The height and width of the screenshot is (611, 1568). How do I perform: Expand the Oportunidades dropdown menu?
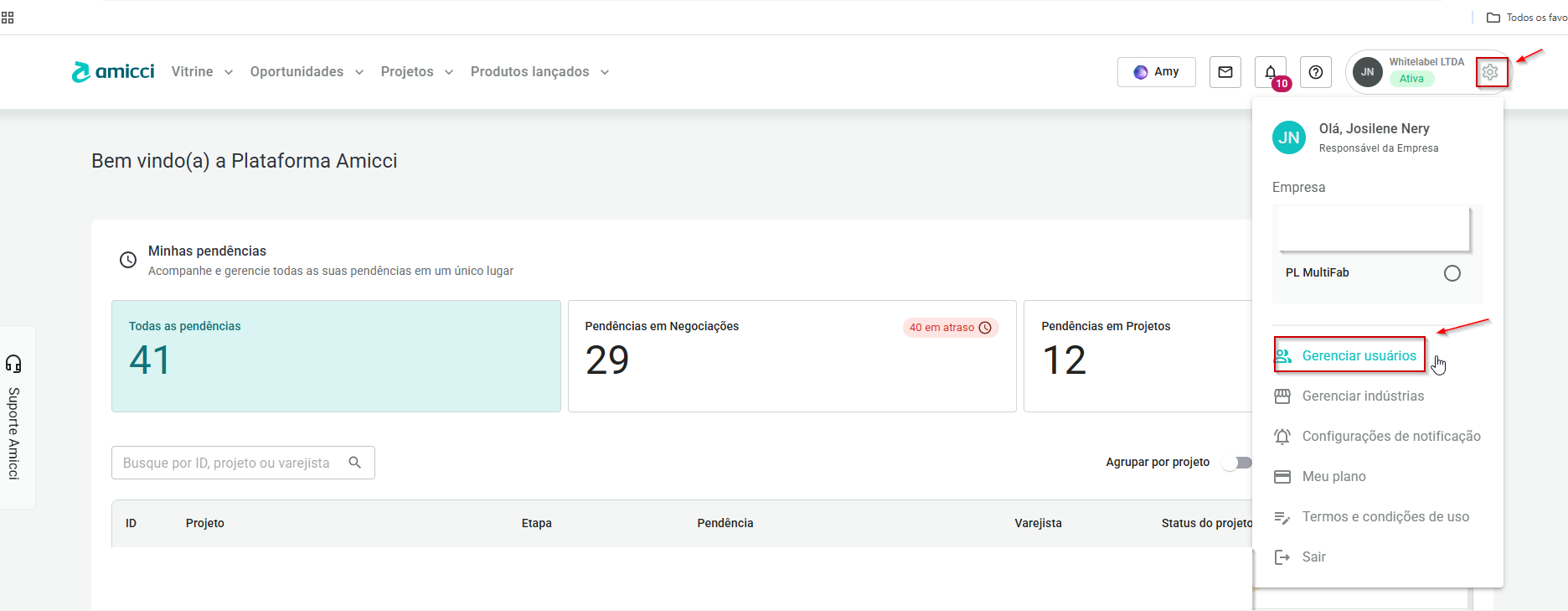(307, 72)
